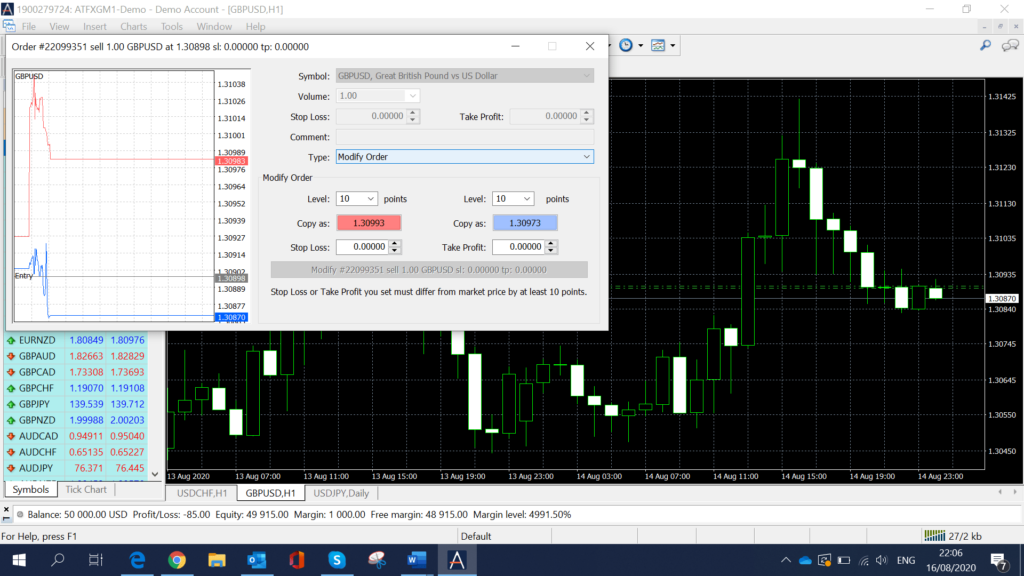Image resolution: width=1024 pixels, height=576 pixels.
Task: Switch to the USDJPY,Daily chart tab
Action: [x=340, y=493]
